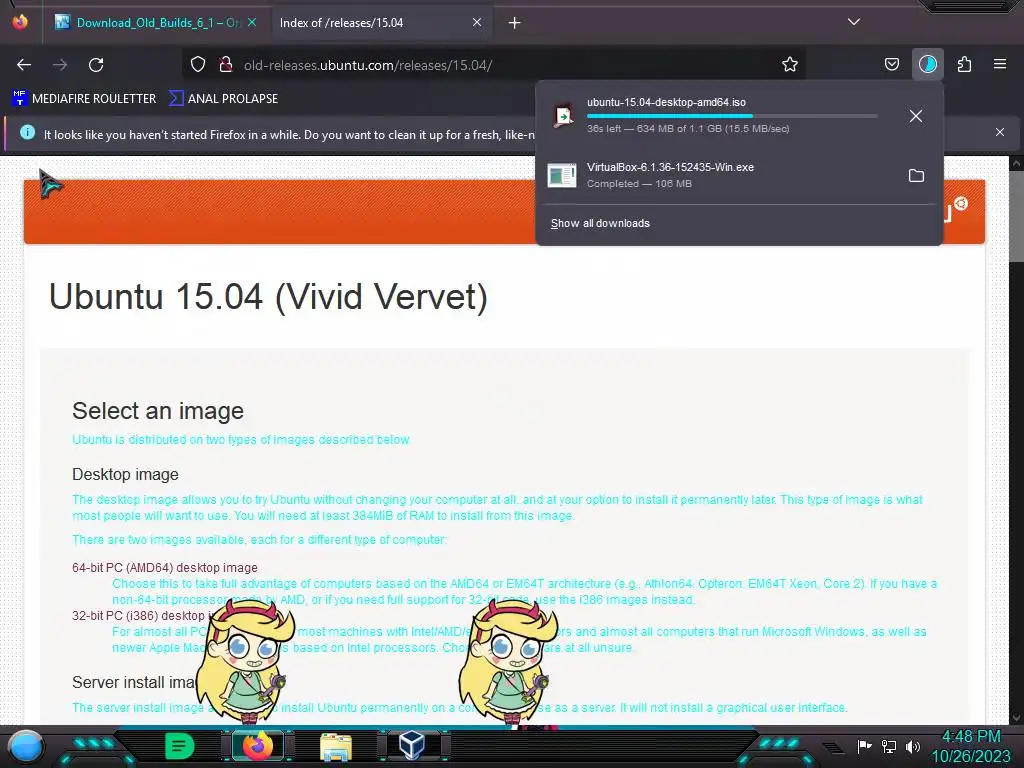Cancel the ubuntu-15.04 iso download
This screenshot has width=1024, height=768.
point(916,116)
